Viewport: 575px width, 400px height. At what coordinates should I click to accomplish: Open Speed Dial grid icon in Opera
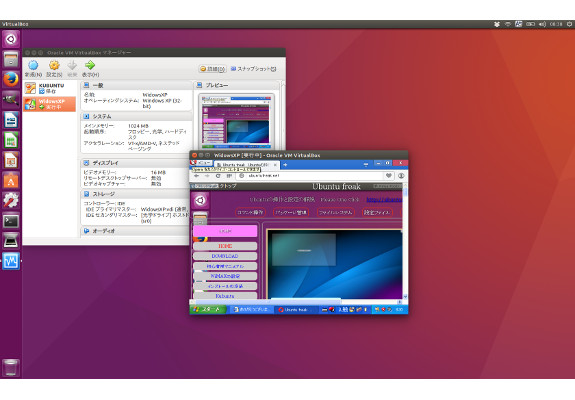229,176
